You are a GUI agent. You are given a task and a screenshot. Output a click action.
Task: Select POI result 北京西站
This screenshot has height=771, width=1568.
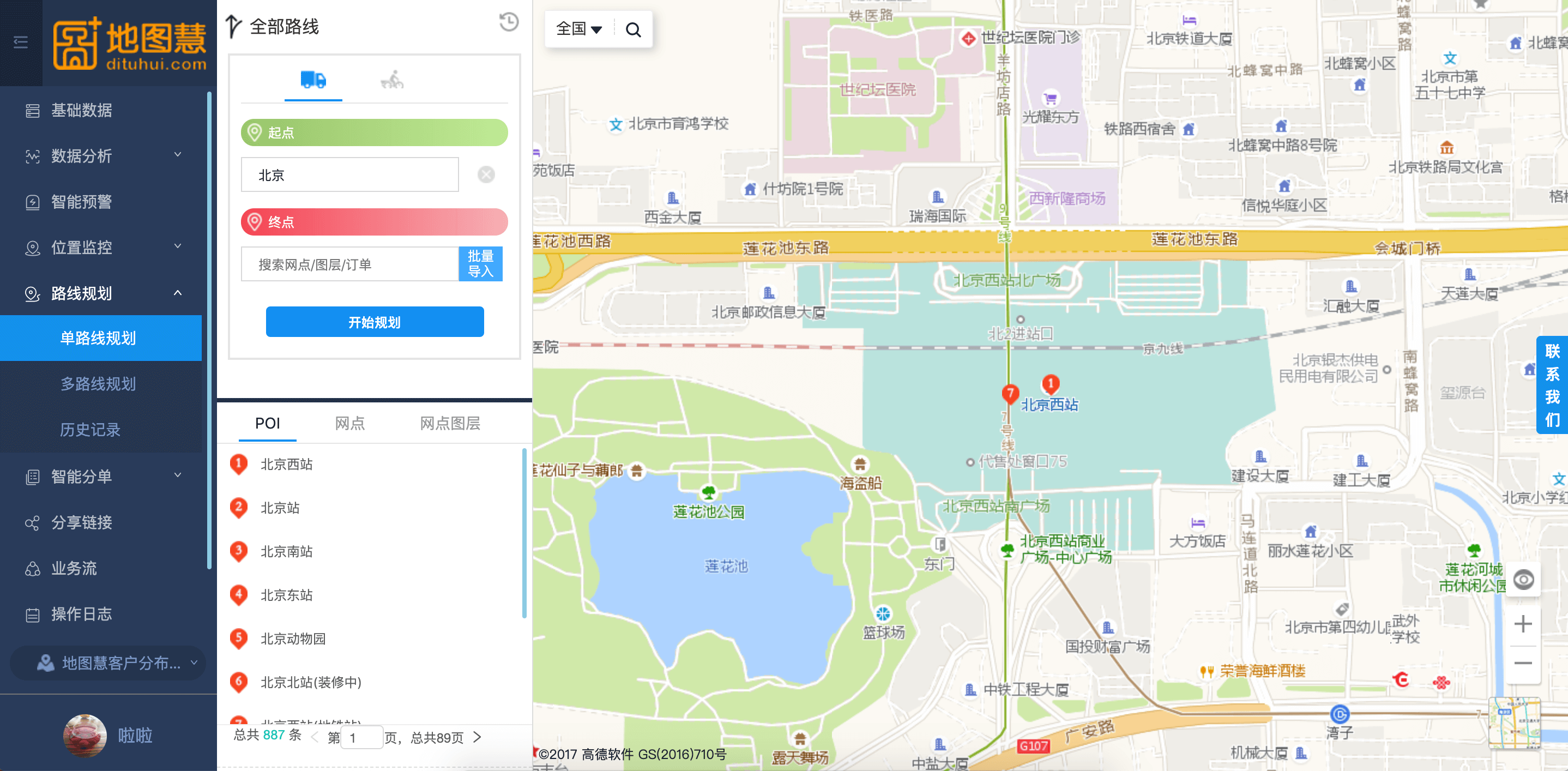[x=286, y=465]
